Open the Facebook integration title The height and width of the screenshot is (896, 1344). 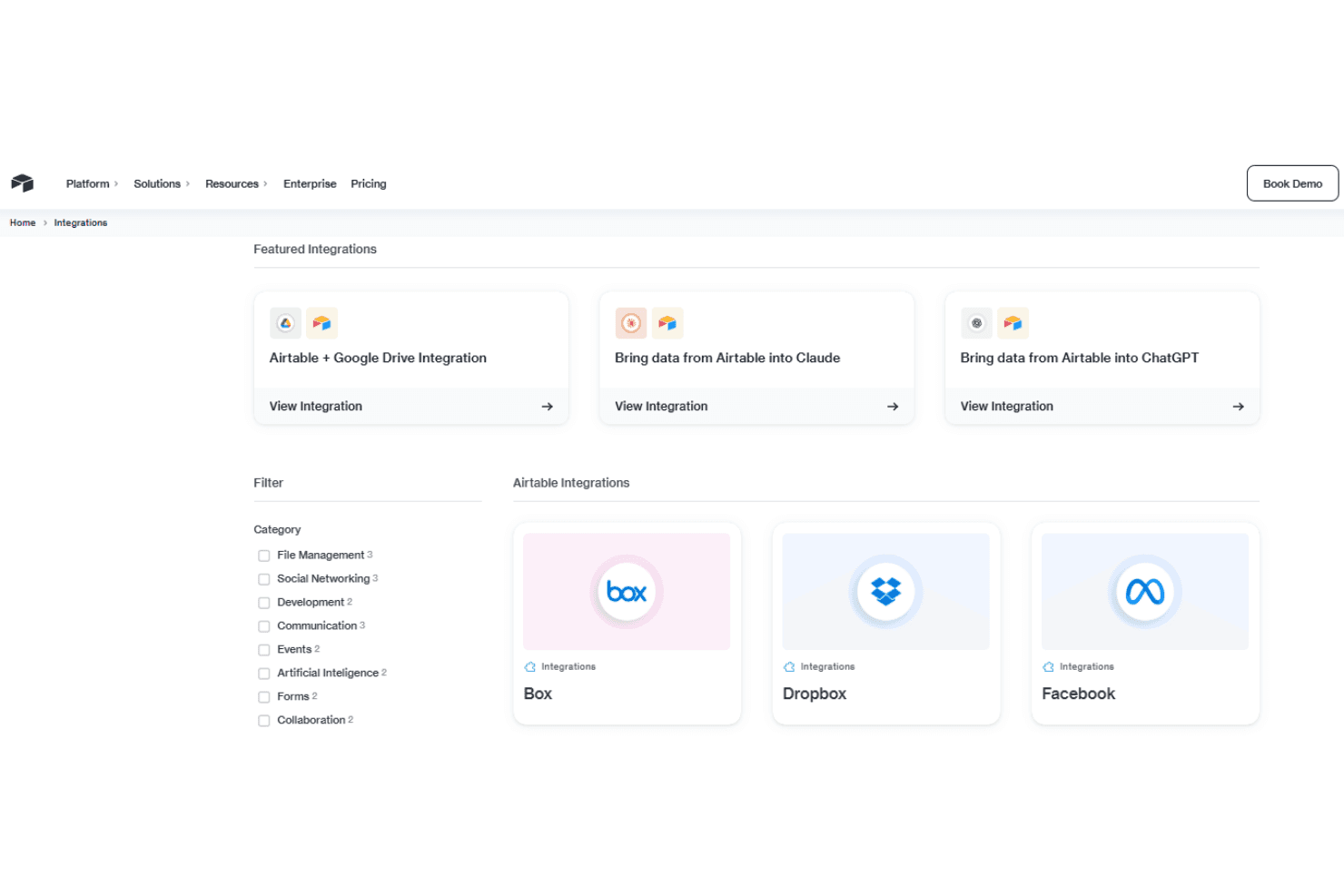click(x=1079, y=694)
